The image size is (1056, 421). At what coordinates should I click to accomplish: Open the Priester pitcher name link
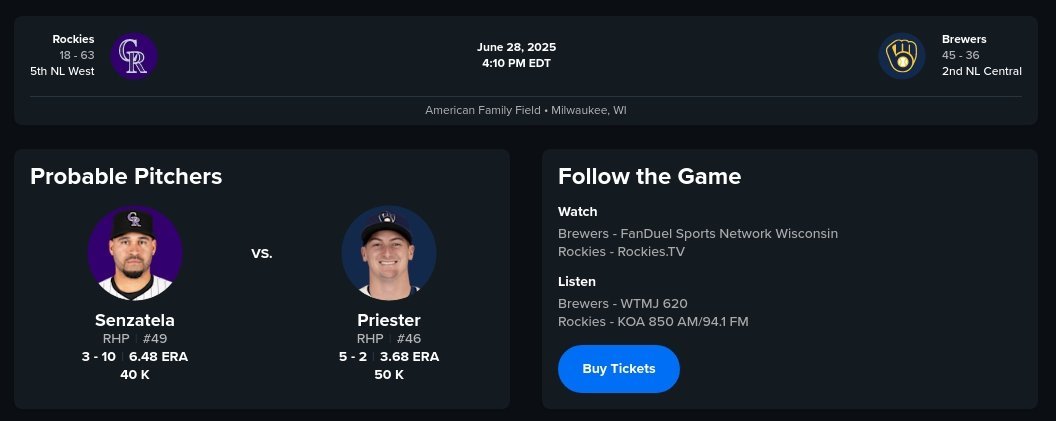388,321
